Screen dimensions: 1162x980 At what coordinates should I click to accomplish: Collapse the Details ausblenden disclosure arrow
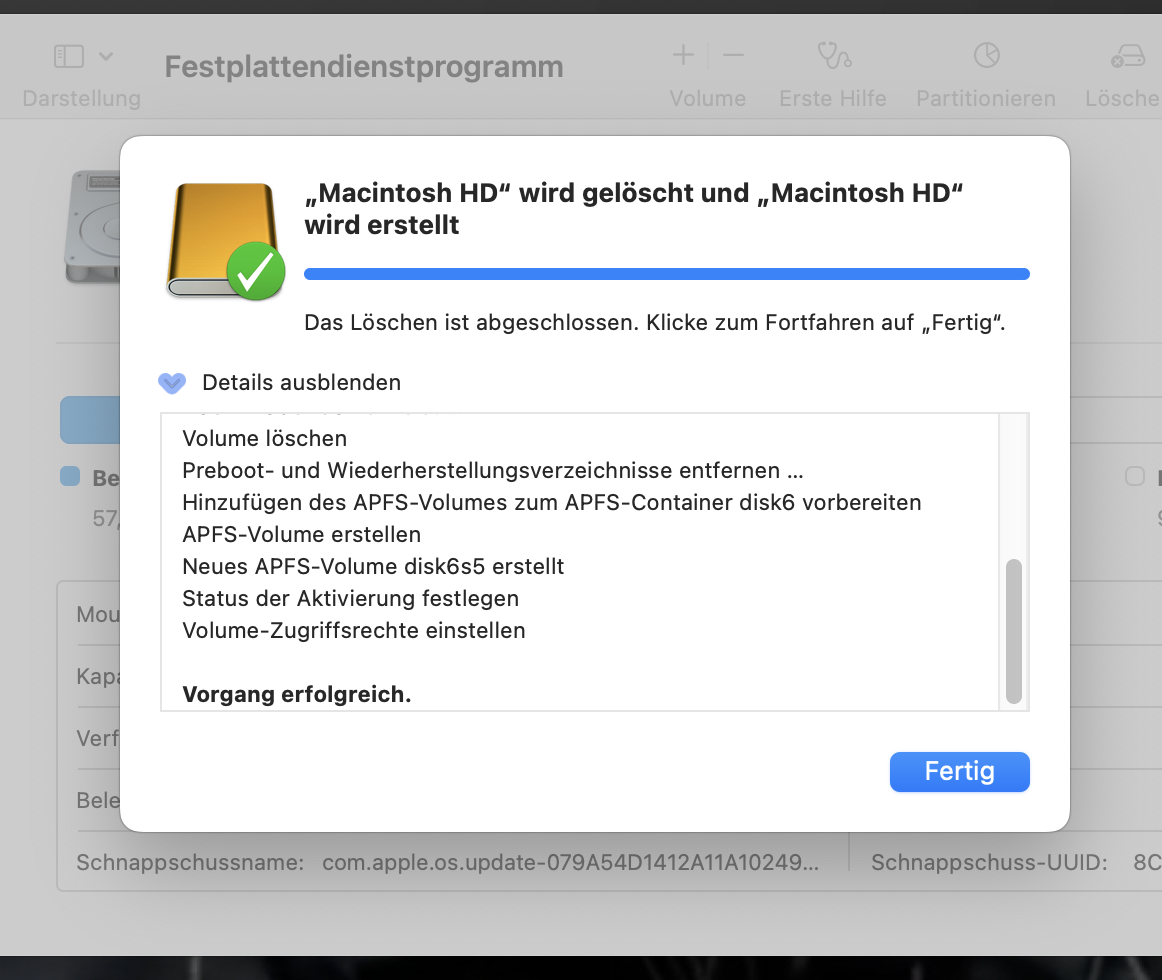click(172, 383)
